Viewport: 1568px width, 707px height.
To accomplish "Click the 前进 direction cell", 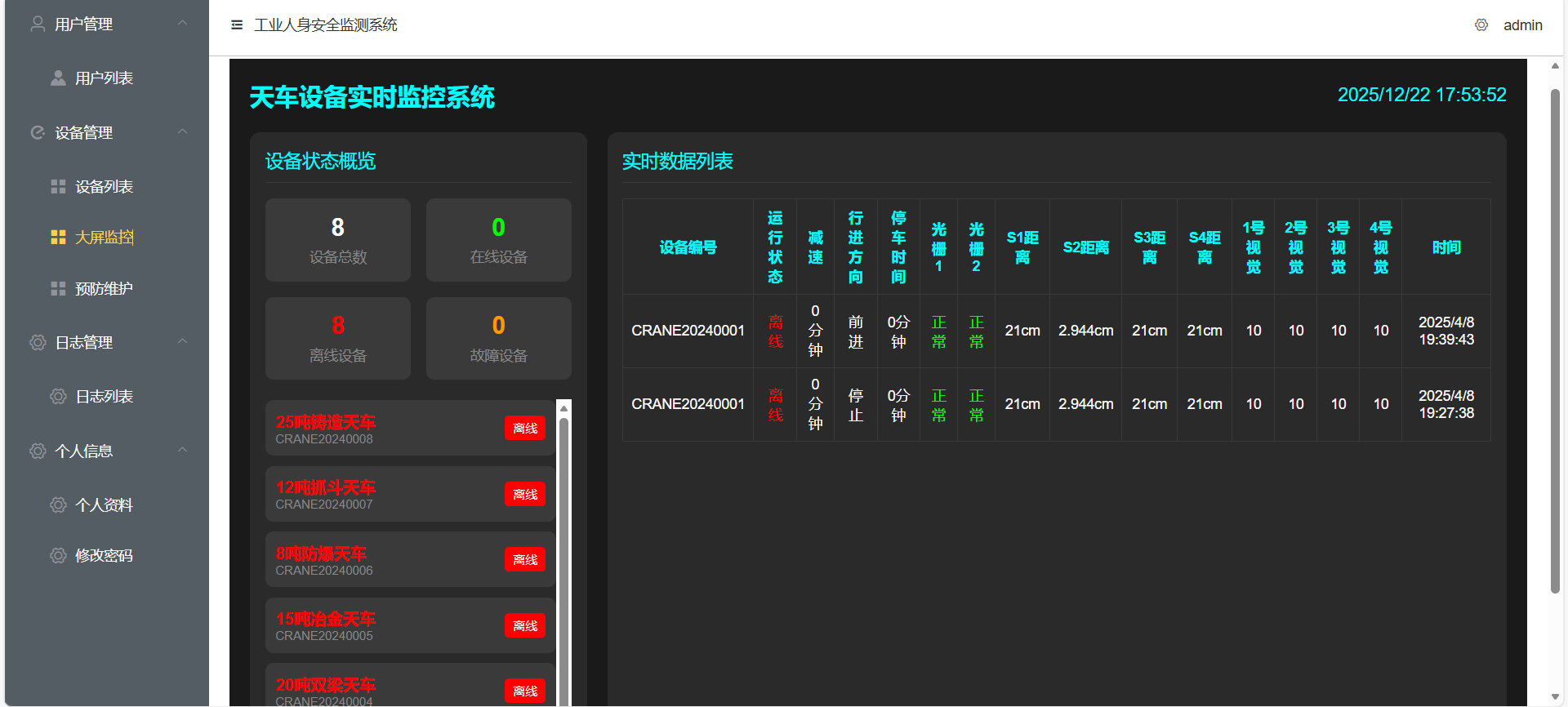I will [856, 331].
